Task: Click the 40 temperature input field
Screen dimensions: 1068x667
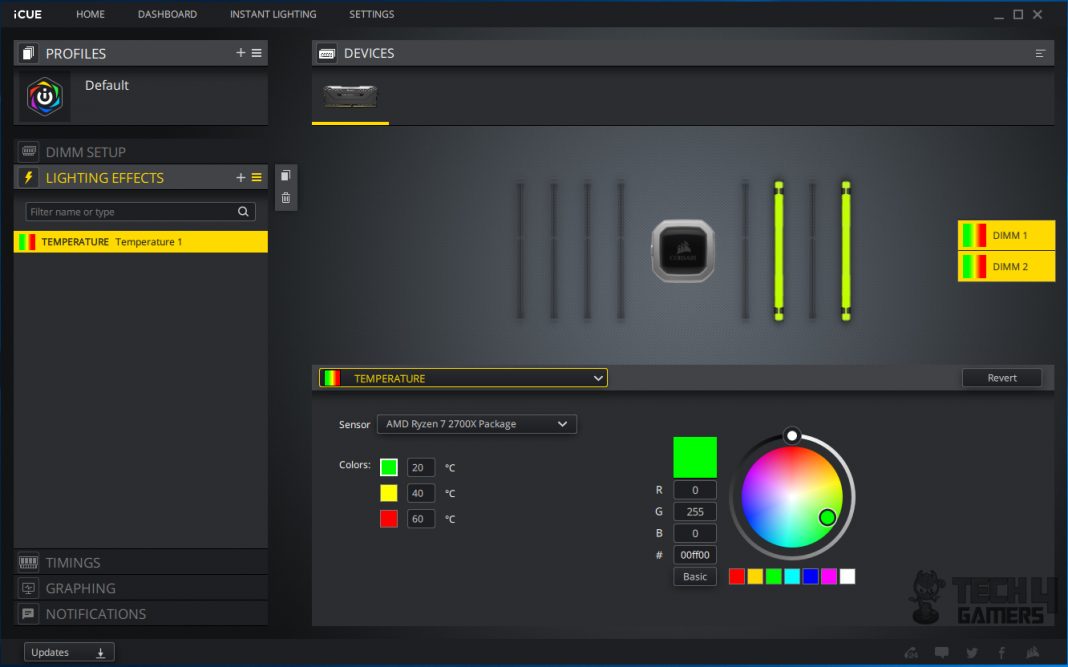Action: pos(421,493)
